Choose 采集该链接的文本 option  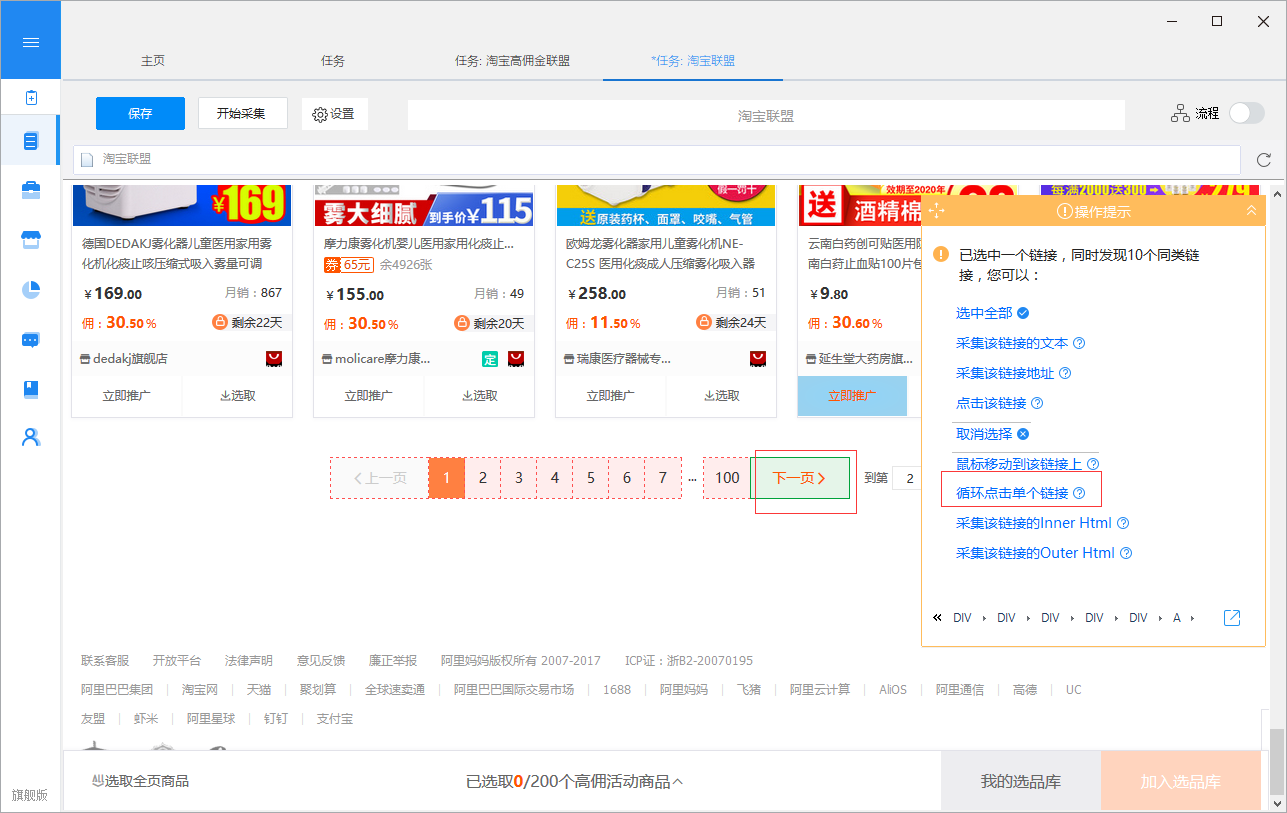(1012, 343)
